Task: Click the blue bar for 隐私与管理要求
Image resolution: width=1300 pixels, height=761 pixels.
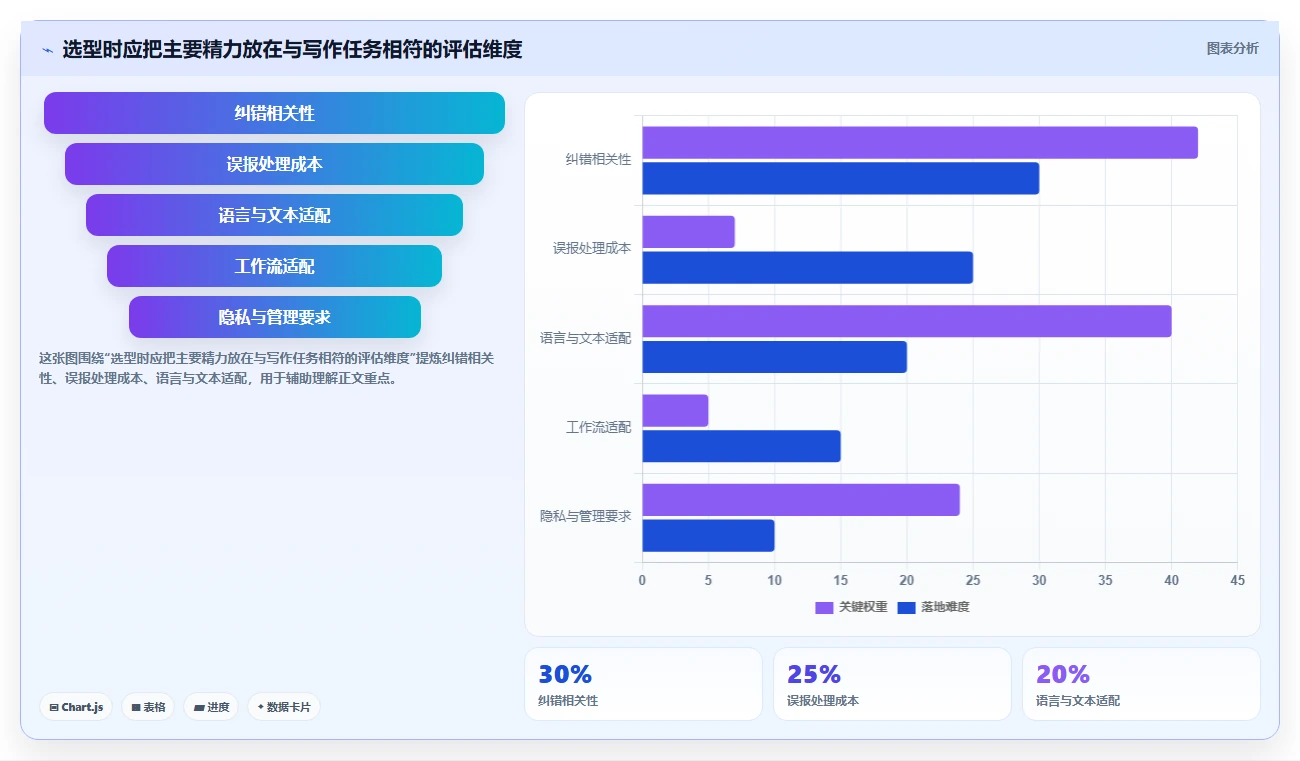Action: (708, 535)
